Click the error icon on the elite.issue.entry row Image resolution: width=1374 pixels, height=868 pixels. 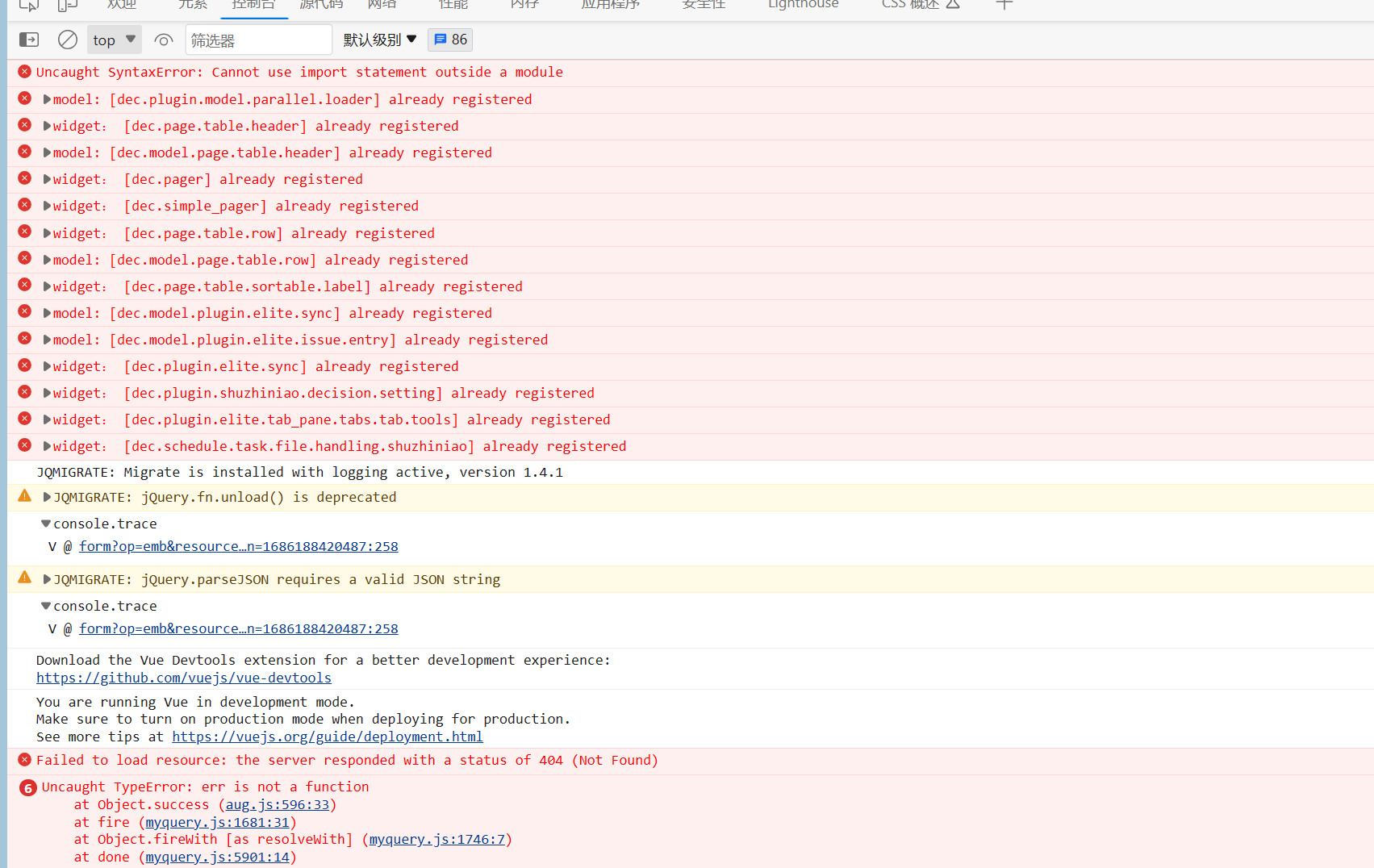[x=25, y=338]
